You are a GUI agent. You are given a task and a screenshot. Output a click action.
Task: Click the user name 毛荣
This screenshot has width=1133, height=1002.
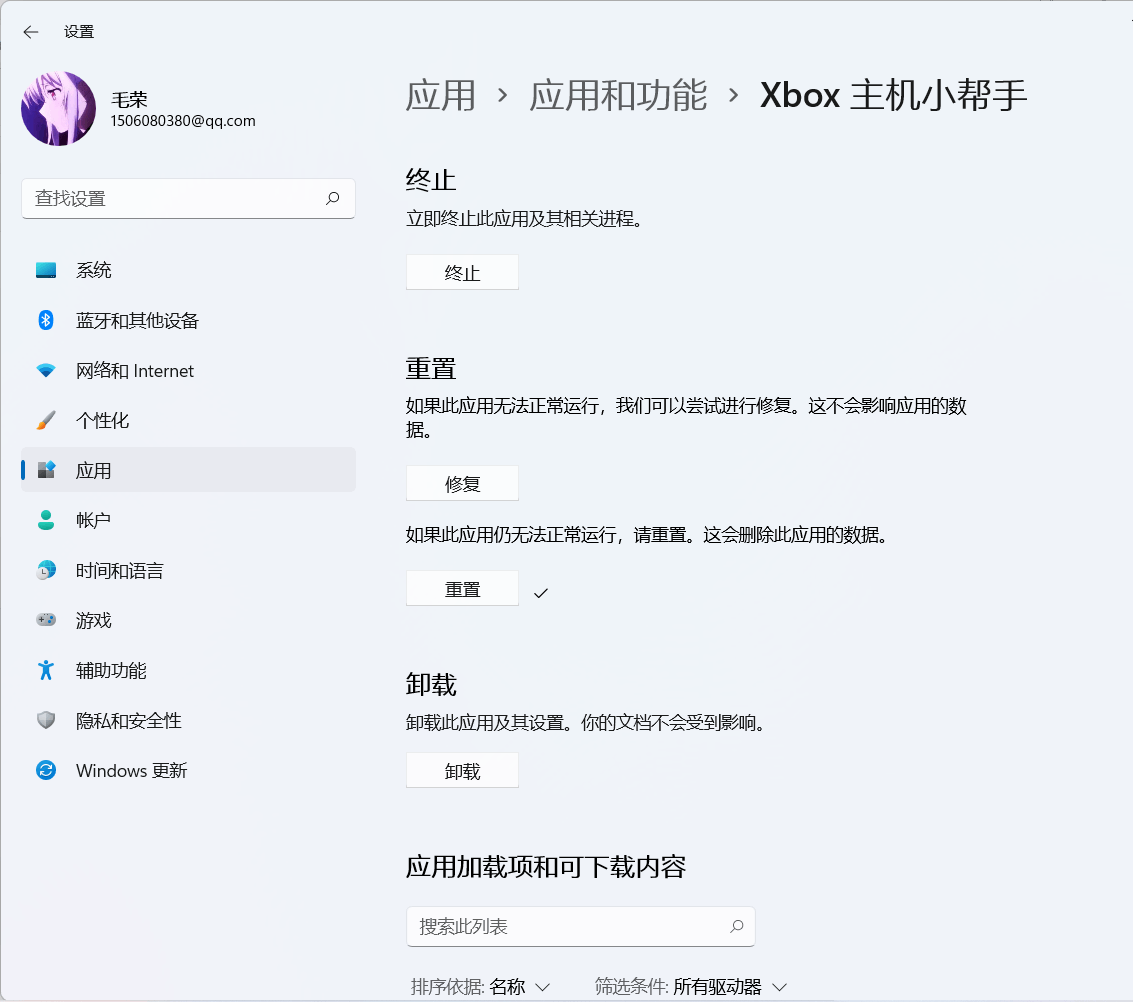pos(129,100)
